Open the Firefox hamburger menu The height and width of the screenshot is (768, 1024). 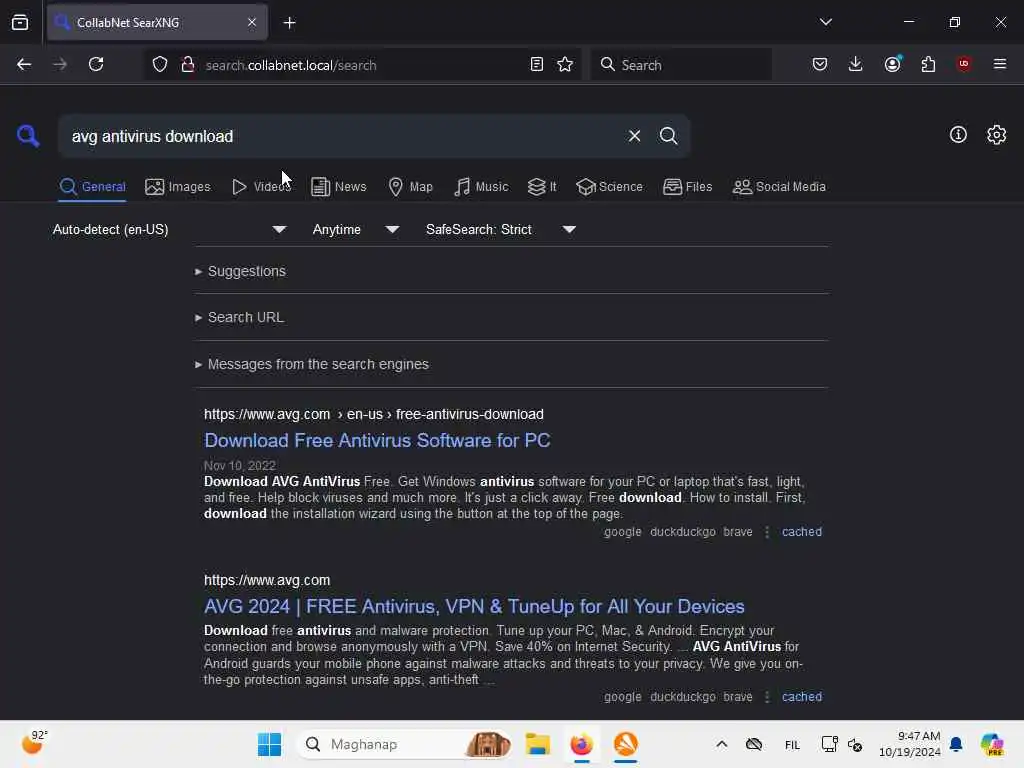pyautogui.click(x=1000, y=64)
